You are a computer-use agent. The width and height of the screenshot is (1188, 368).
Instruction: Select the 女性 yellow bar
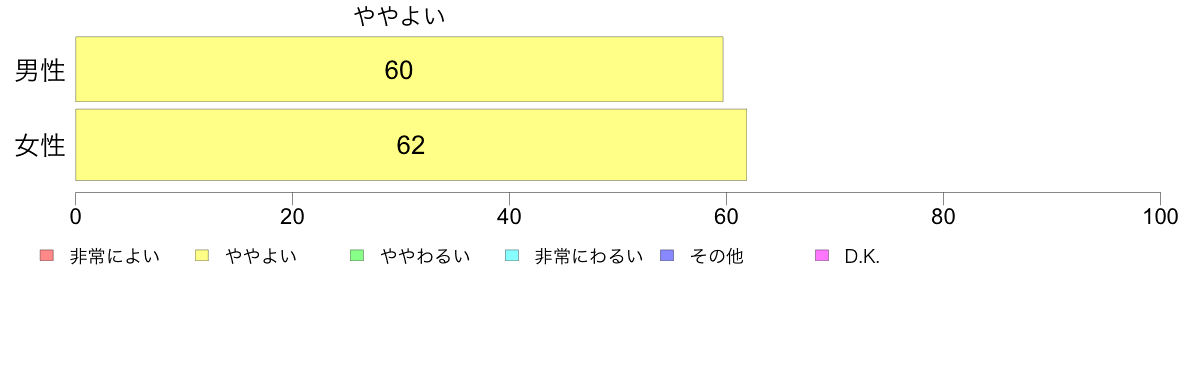click(x=411, y=145)
